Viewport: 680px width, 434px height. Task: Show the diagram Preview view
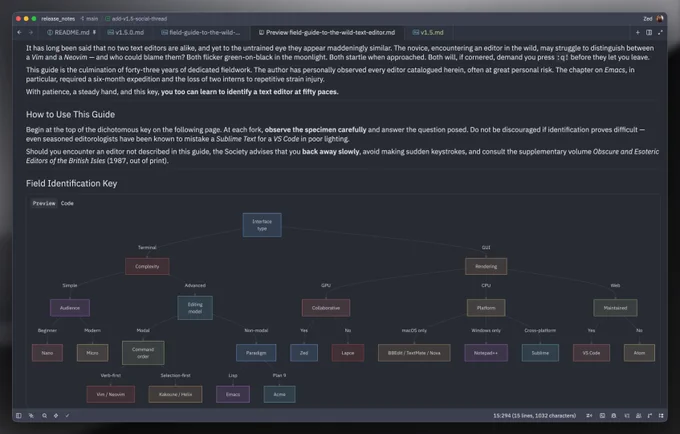click(x=44, y=203)
